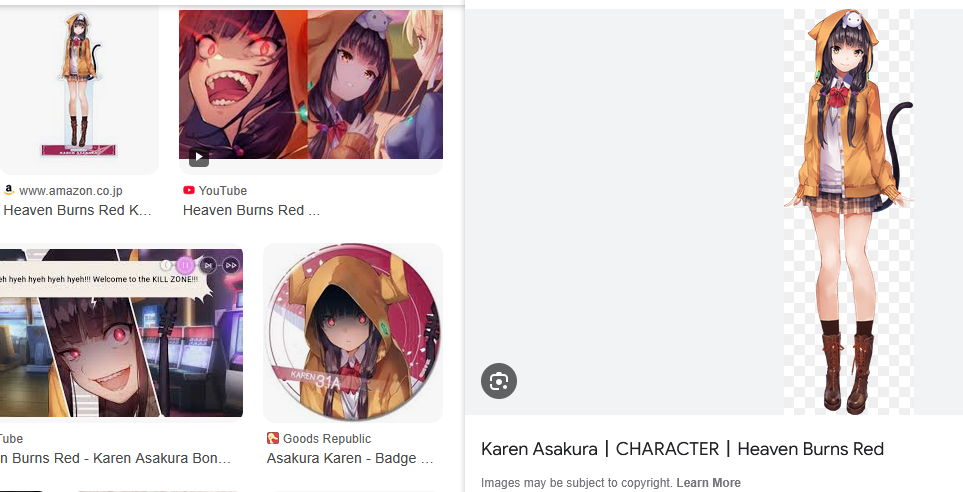
Task: Open the Karen Asakura CHARACTER title link
Action: coord(682,449)
